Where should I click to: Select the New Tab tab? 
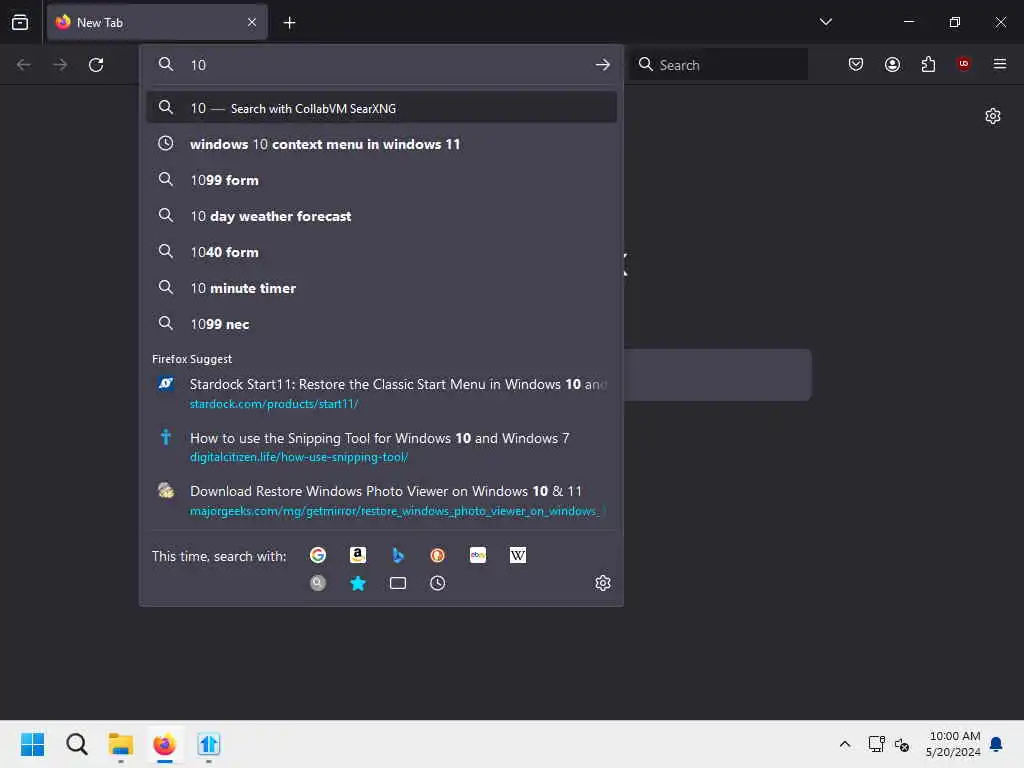click(x=157, y=22)
